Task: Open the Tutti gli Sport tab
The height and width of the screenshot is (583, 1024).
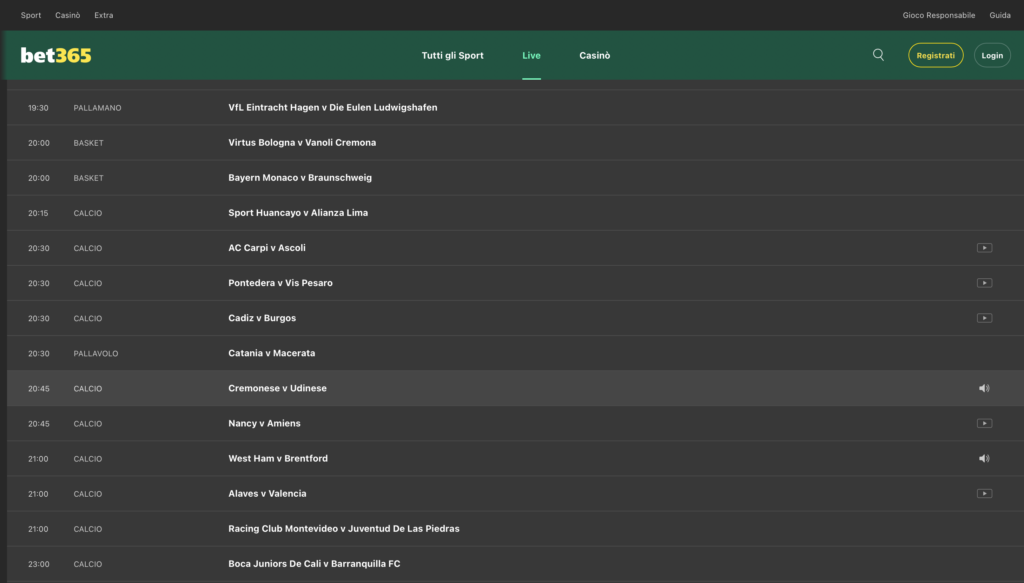Action: (x=452, y=55)
